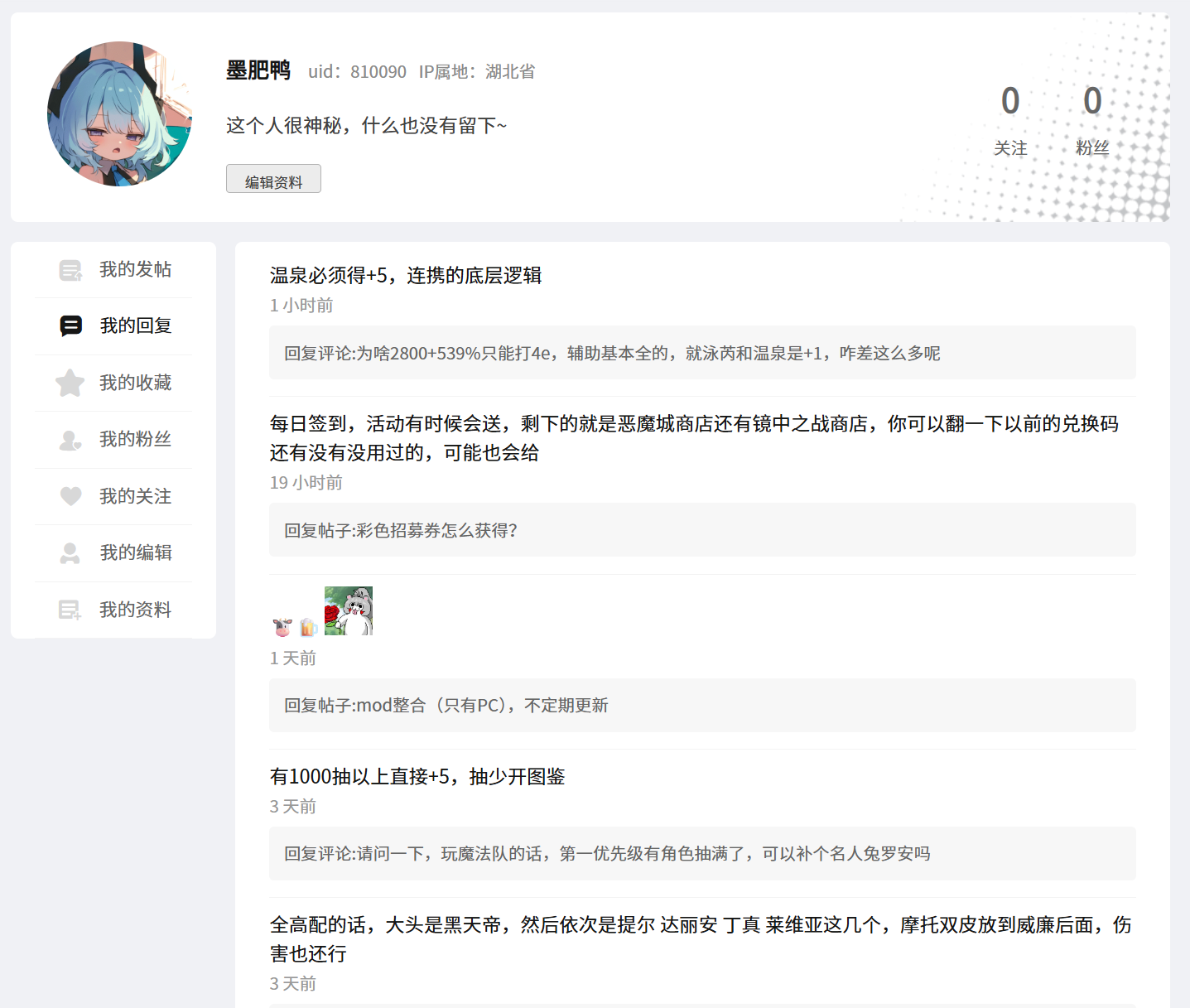The height and width of the screenshot is (1008, 1190).
Task: Click the 我的关注 heart icon
Action: click(70, 496)
